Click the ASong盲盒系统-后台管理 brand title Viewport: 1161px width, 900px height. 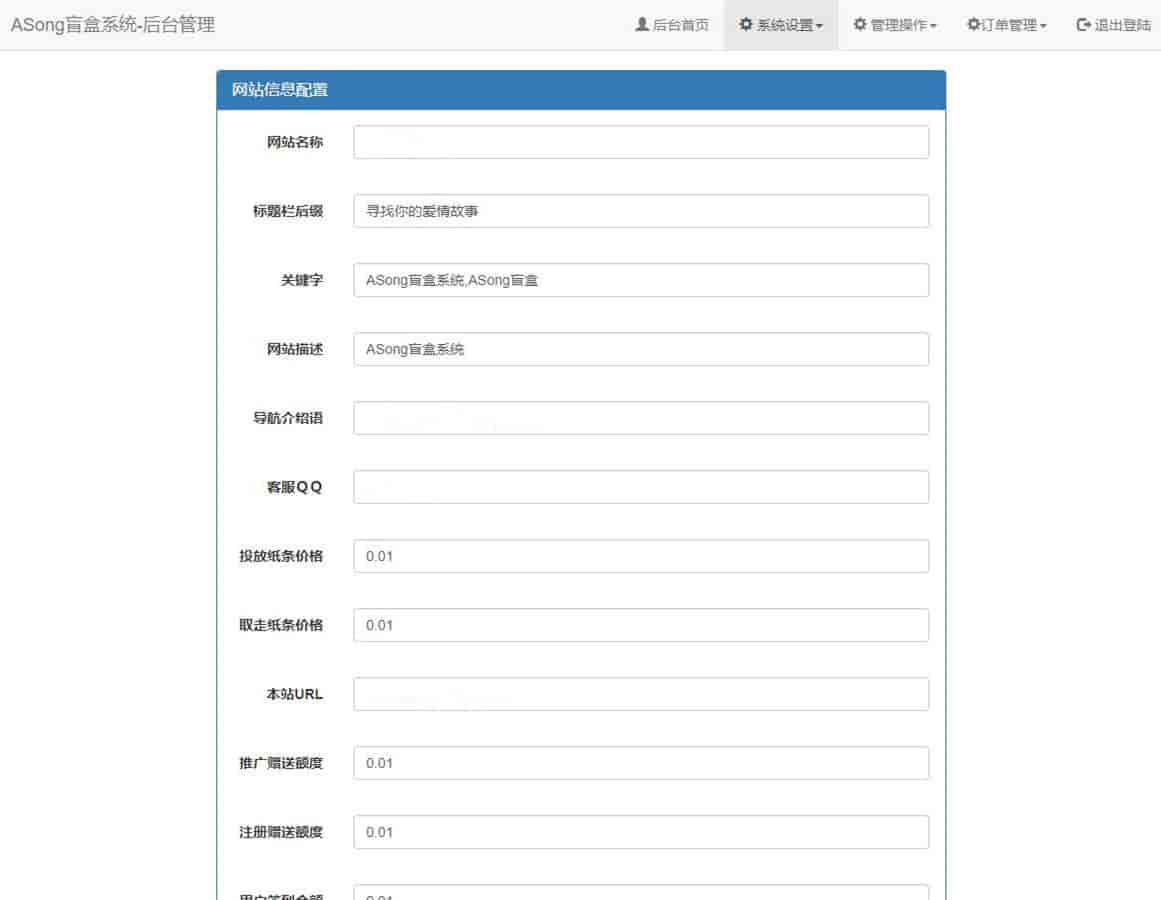(113, 24)
